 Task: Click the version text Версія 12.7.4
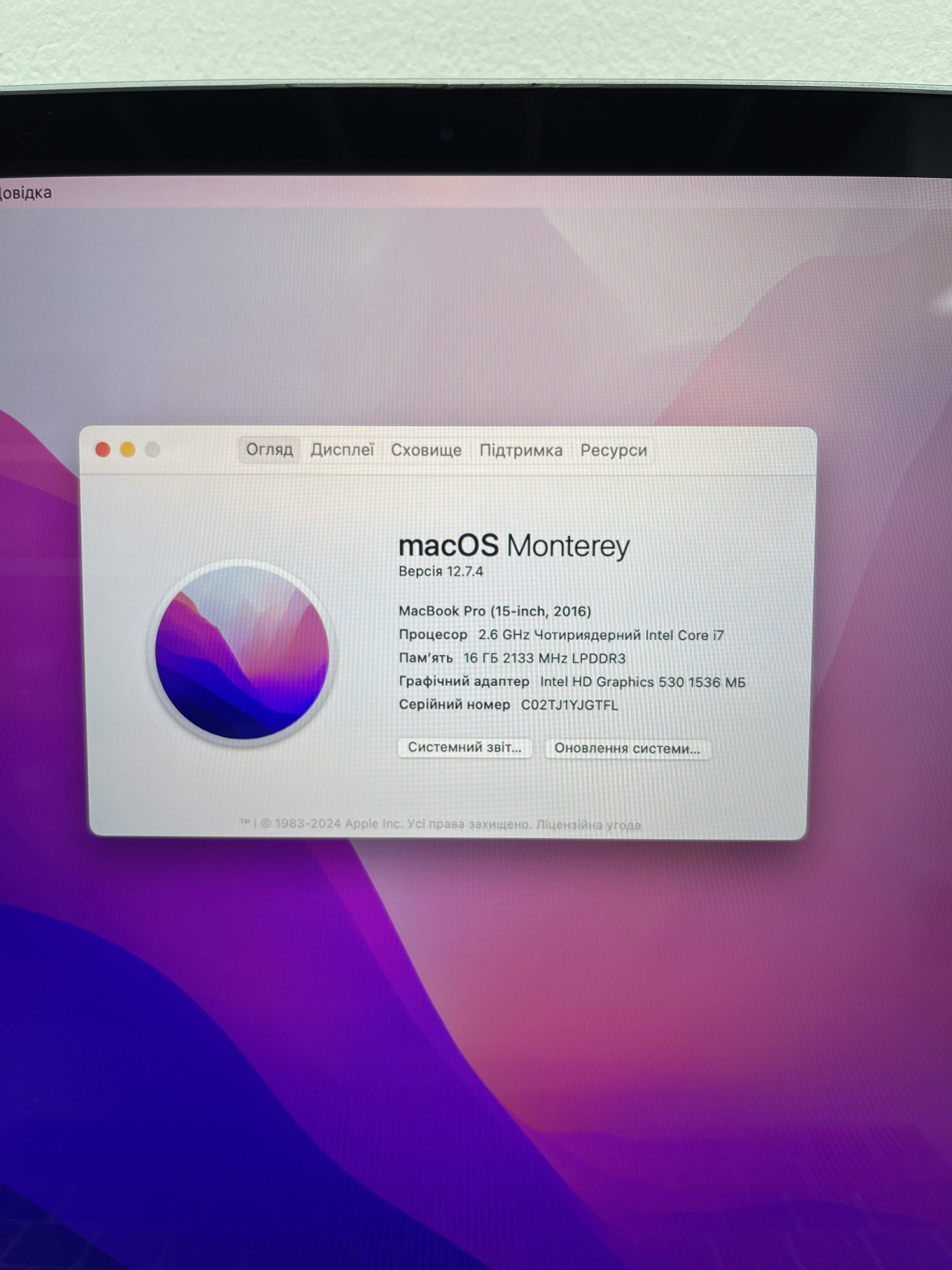pos(441,571)
